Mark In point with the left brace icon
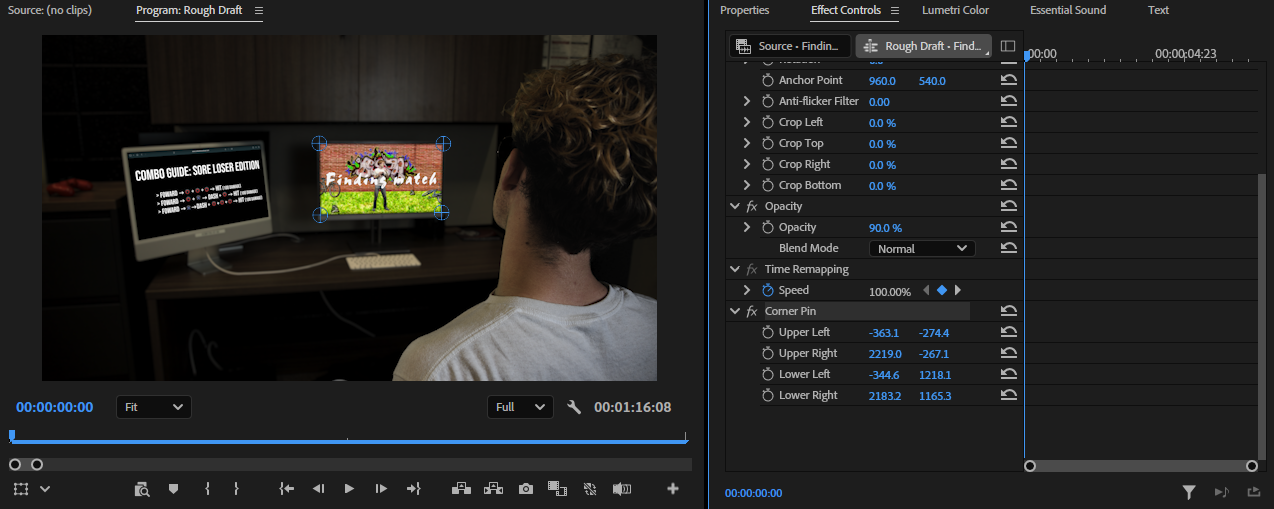1274x509 pixels. click(207, 489)
